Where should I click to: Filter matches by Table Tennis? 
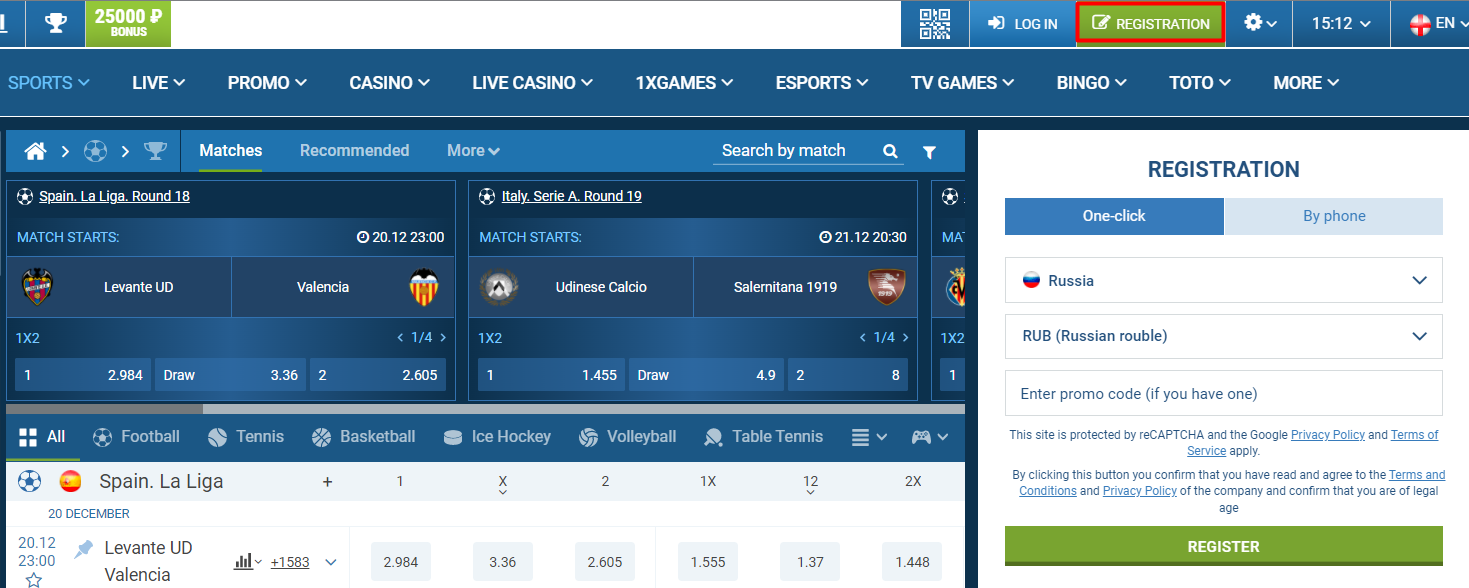tap(763, 437)
